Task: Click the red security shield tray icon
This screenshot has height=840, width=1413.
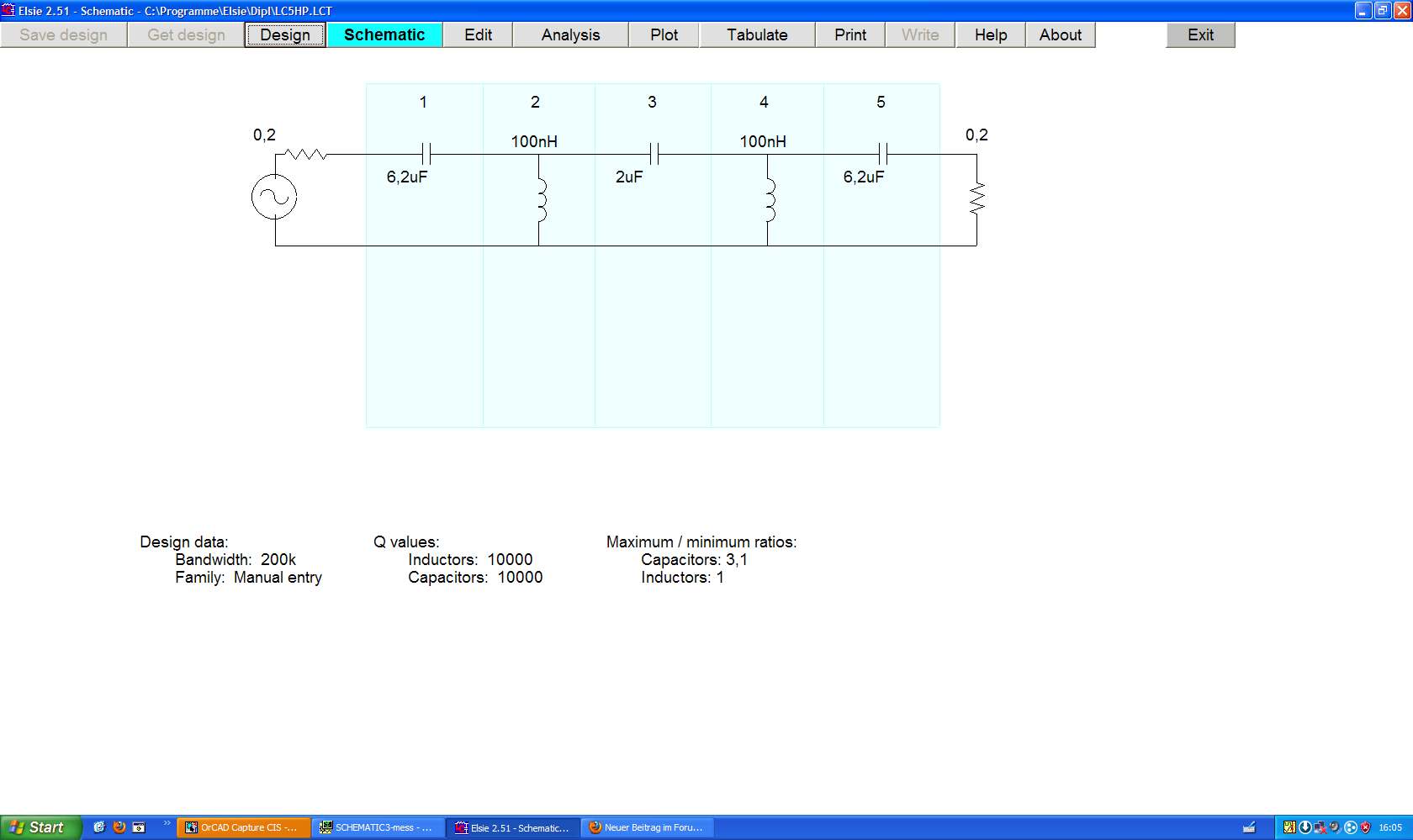Action: click(x=1365, y=827)
